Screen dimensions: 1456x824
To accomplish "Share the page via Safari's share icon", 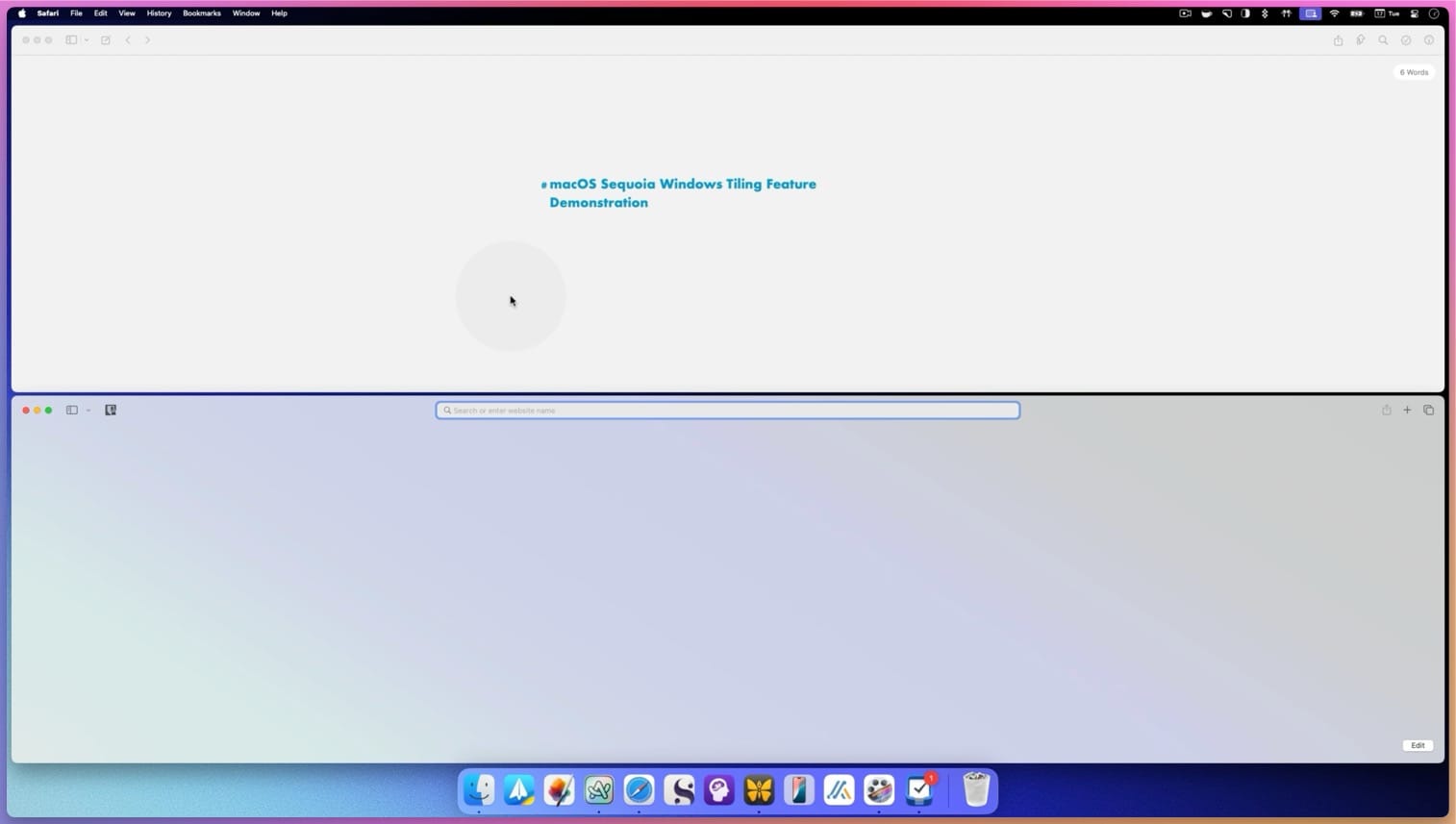I will click(1386, 410).
